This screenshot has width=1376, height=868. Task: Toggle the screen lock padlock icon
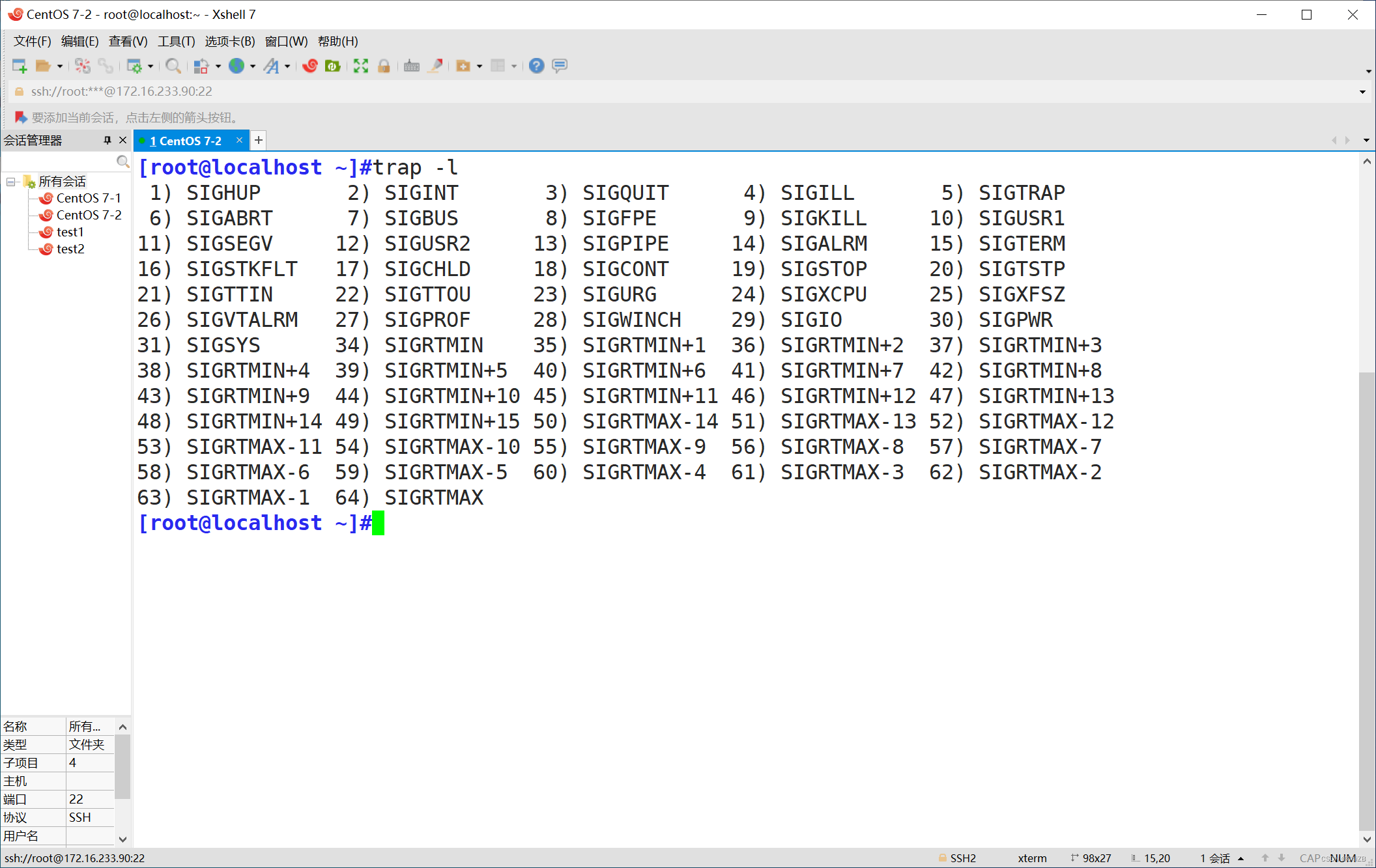coord(384,66)
